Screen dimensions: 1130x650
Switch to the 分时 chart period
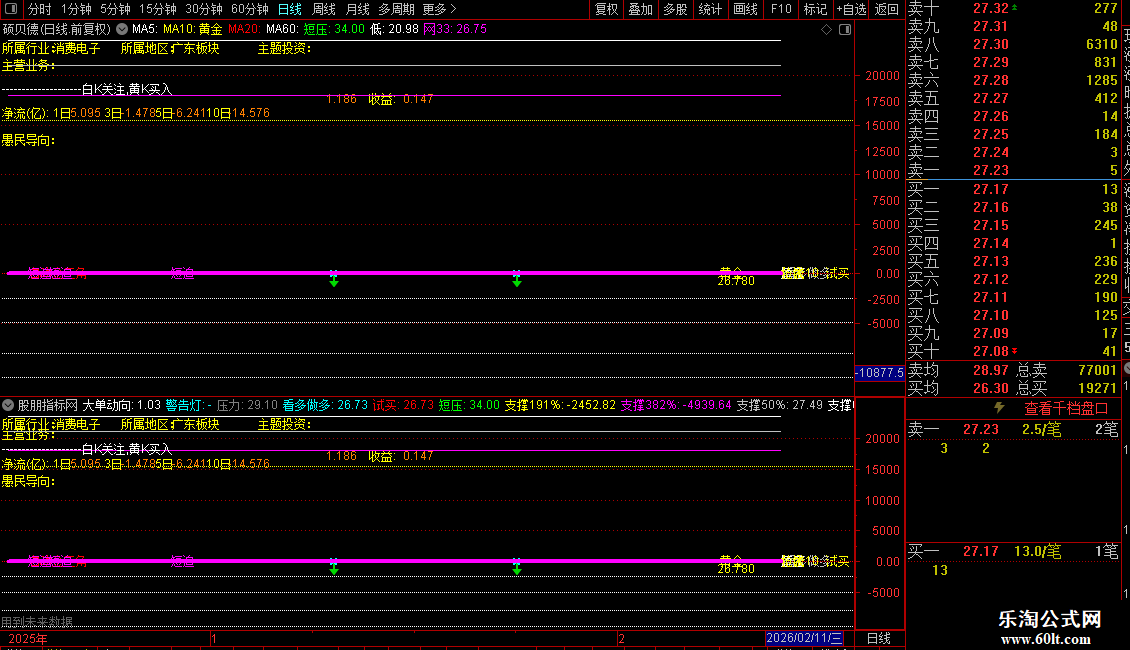point(40,9)
